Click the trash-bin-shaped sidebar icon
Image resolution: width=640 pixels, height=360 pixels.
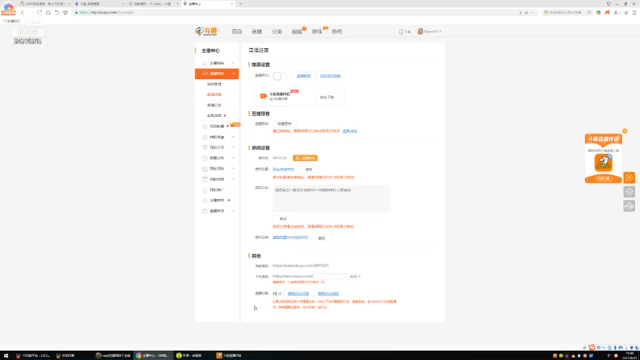[x=205, y=147]
